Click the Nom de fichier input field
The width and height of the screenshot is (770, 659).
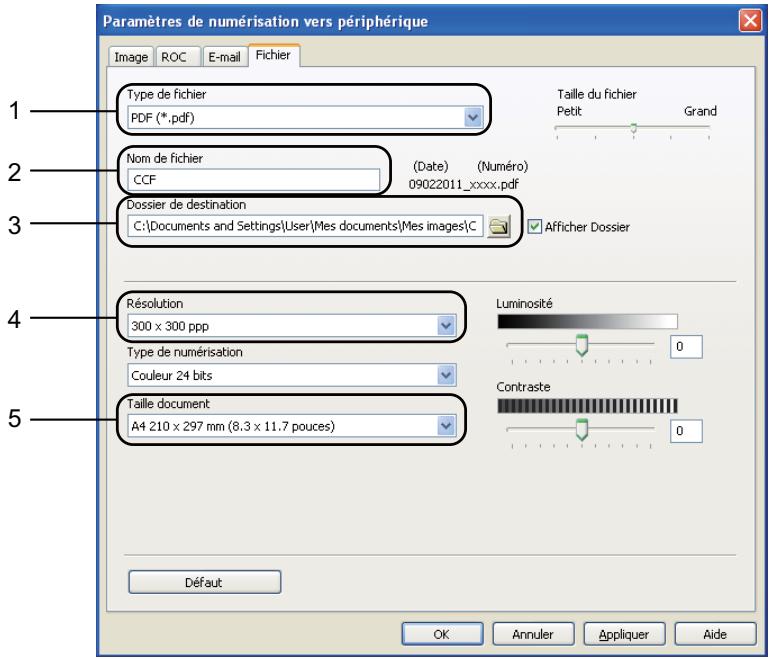point(253,180)
